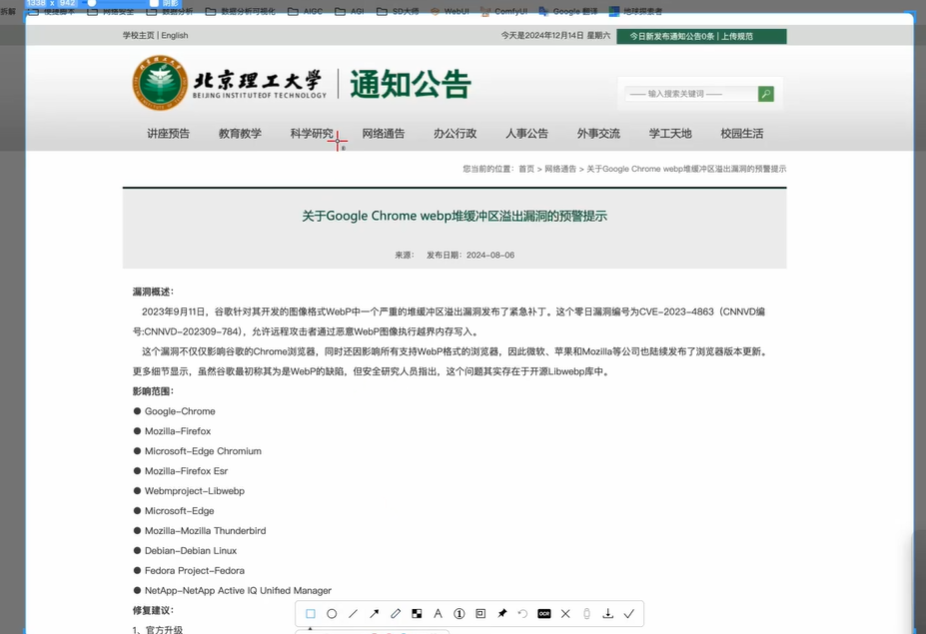The height and width of the screenshot is (634, 926).
Task: Pin the screenshot to screen
Action: coord(502,614)
